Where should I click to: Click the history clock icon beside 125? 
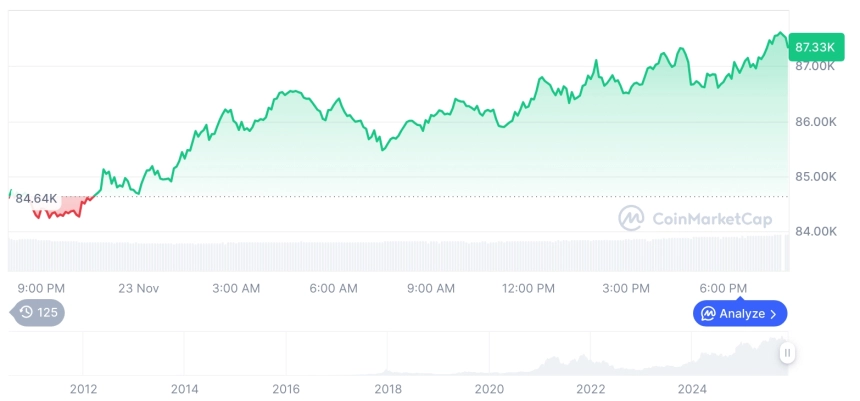[26, 313]
